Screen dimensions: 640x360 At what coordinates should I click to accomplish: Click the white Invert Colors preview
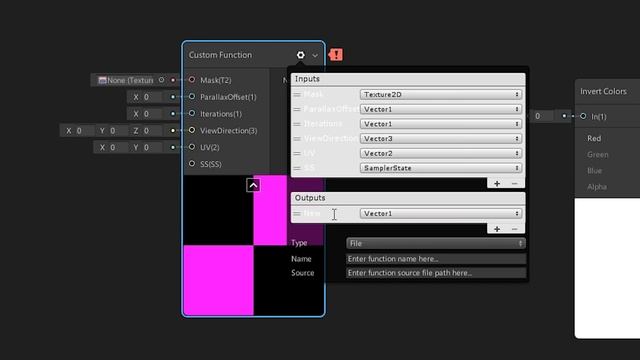607,268
